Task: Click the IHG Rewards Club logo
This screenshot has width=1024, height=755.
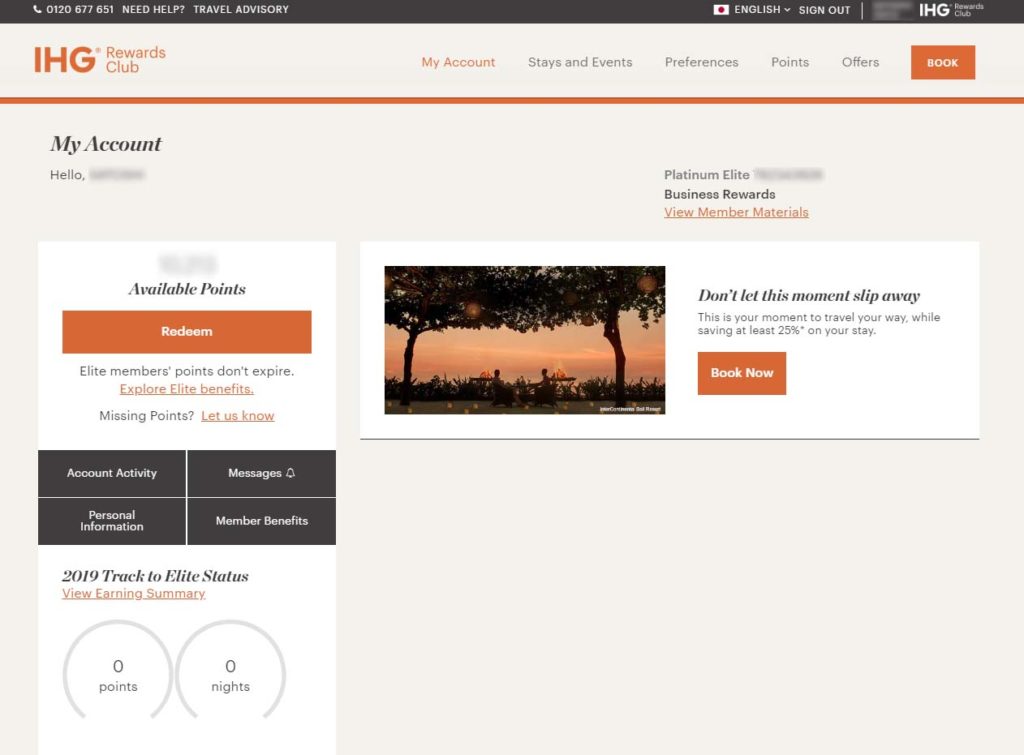Action: 100,60
